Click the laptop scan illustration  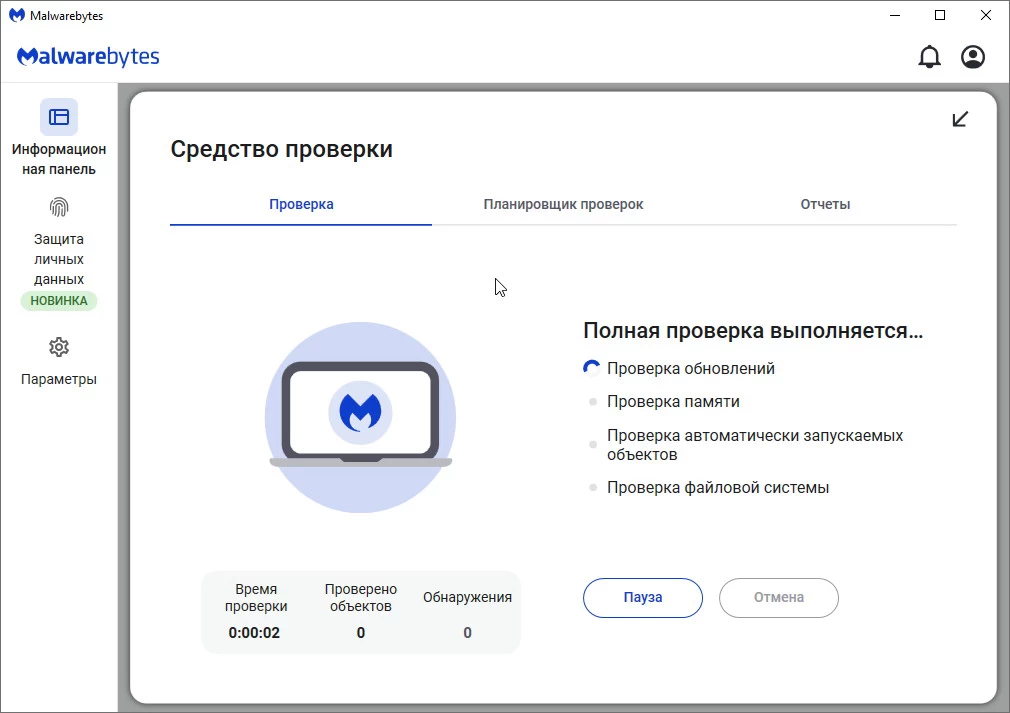360,417
